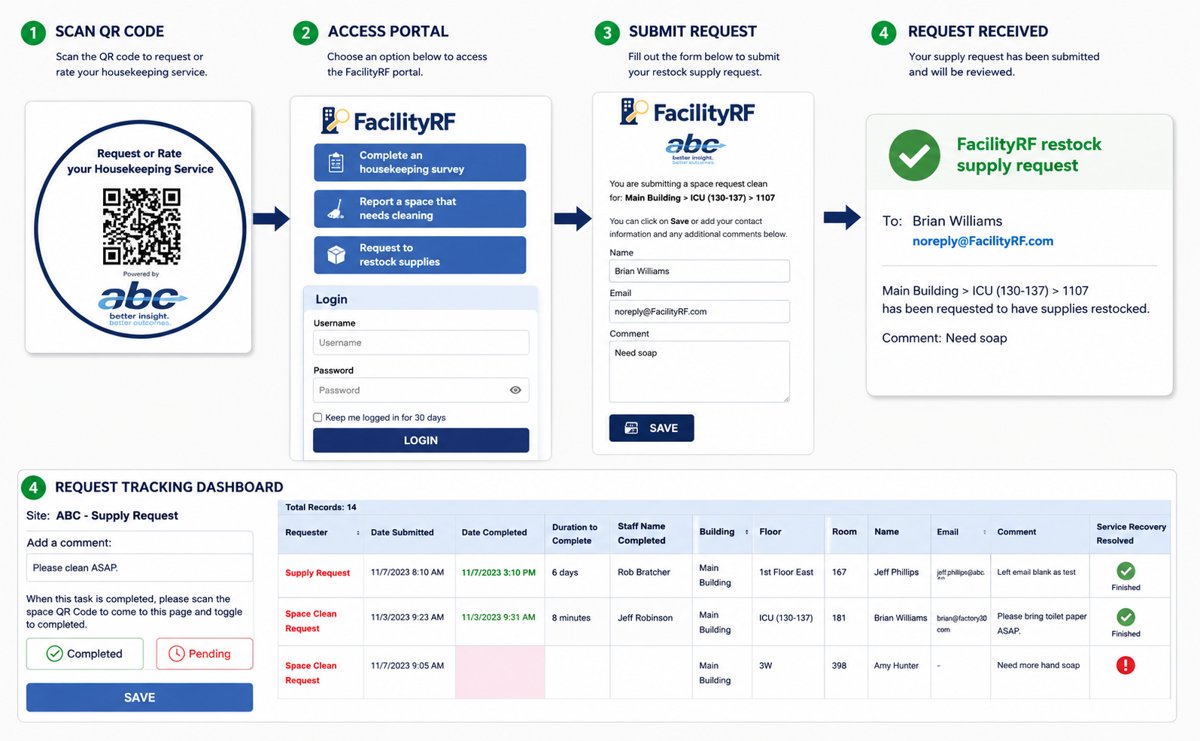The width and height of the screenshot is (1200, 741).
Task: Click the FacilityRF logo on the submit request form
Action: (x=687, y=112)
